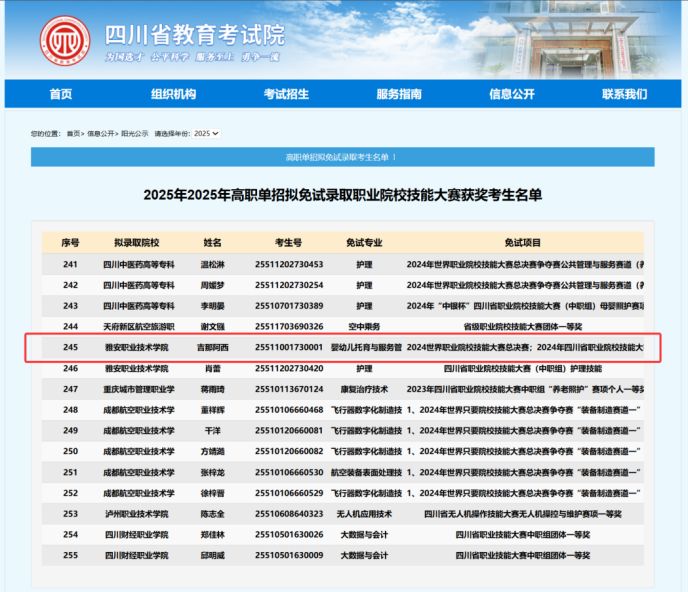Click exam number 25511202730420
Screen dimensions: 688x592
[289, 368]
